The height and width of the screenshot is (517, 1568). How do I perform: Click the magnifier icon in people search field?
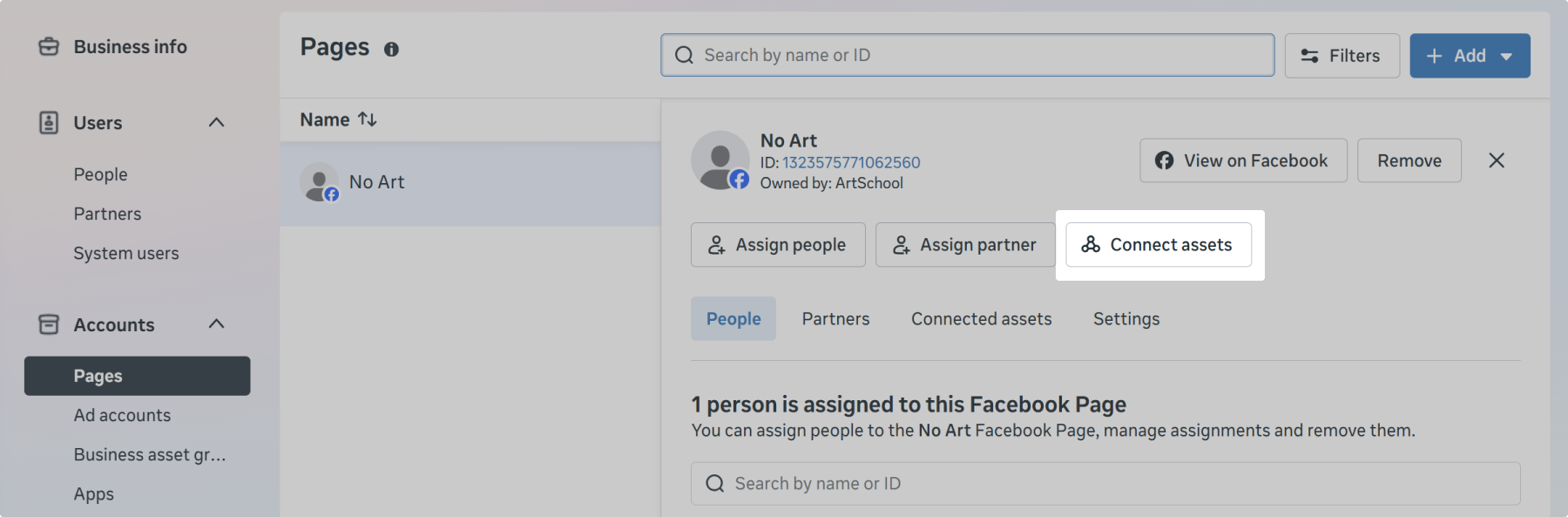[715, 484]
